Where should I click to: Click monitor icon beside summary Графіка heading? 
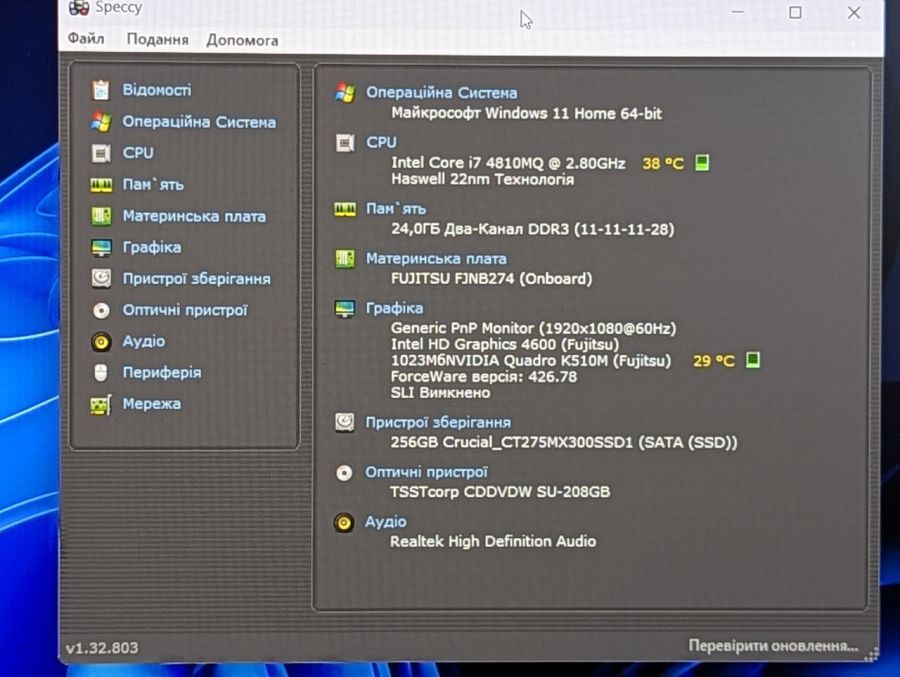coord(344,308)
